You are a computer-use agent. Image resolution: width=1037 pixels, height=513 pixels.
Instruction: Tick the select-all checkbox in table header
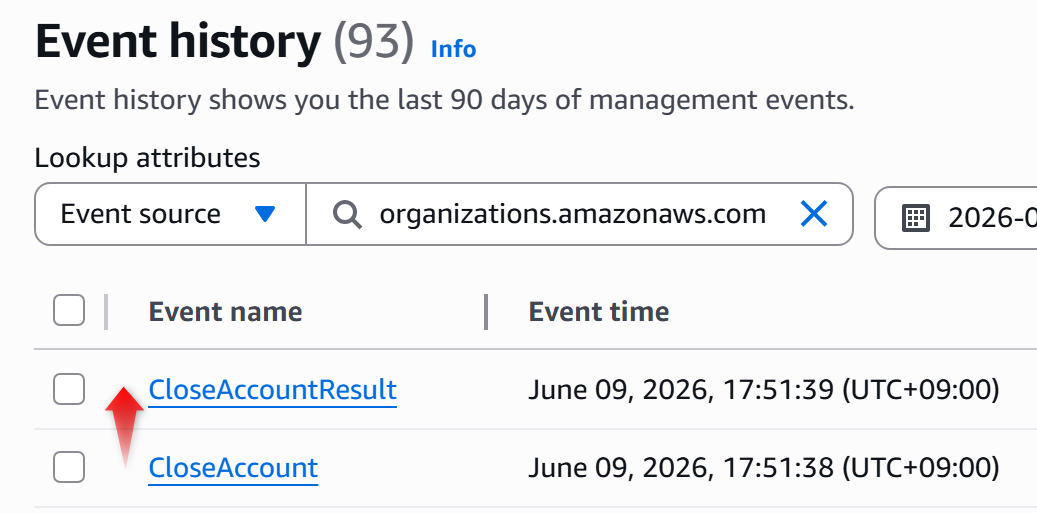coord(69,311)
